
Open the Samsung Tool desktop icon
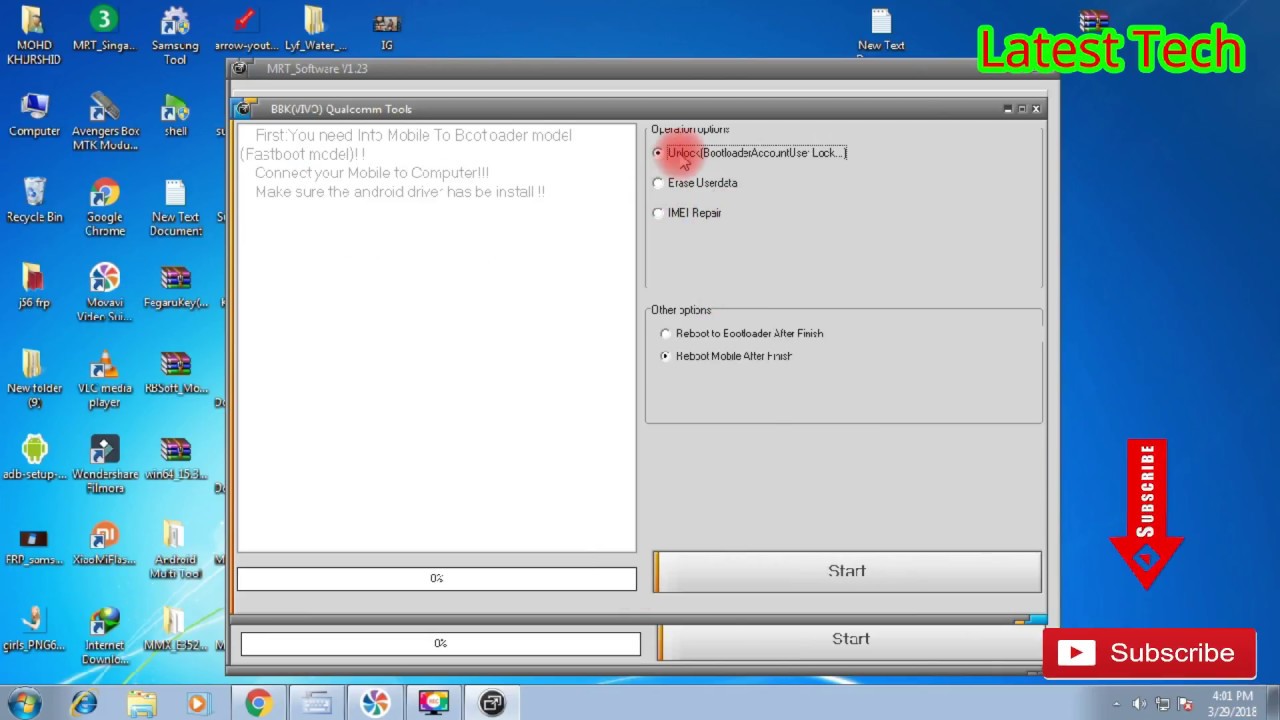tap(175, 36)
